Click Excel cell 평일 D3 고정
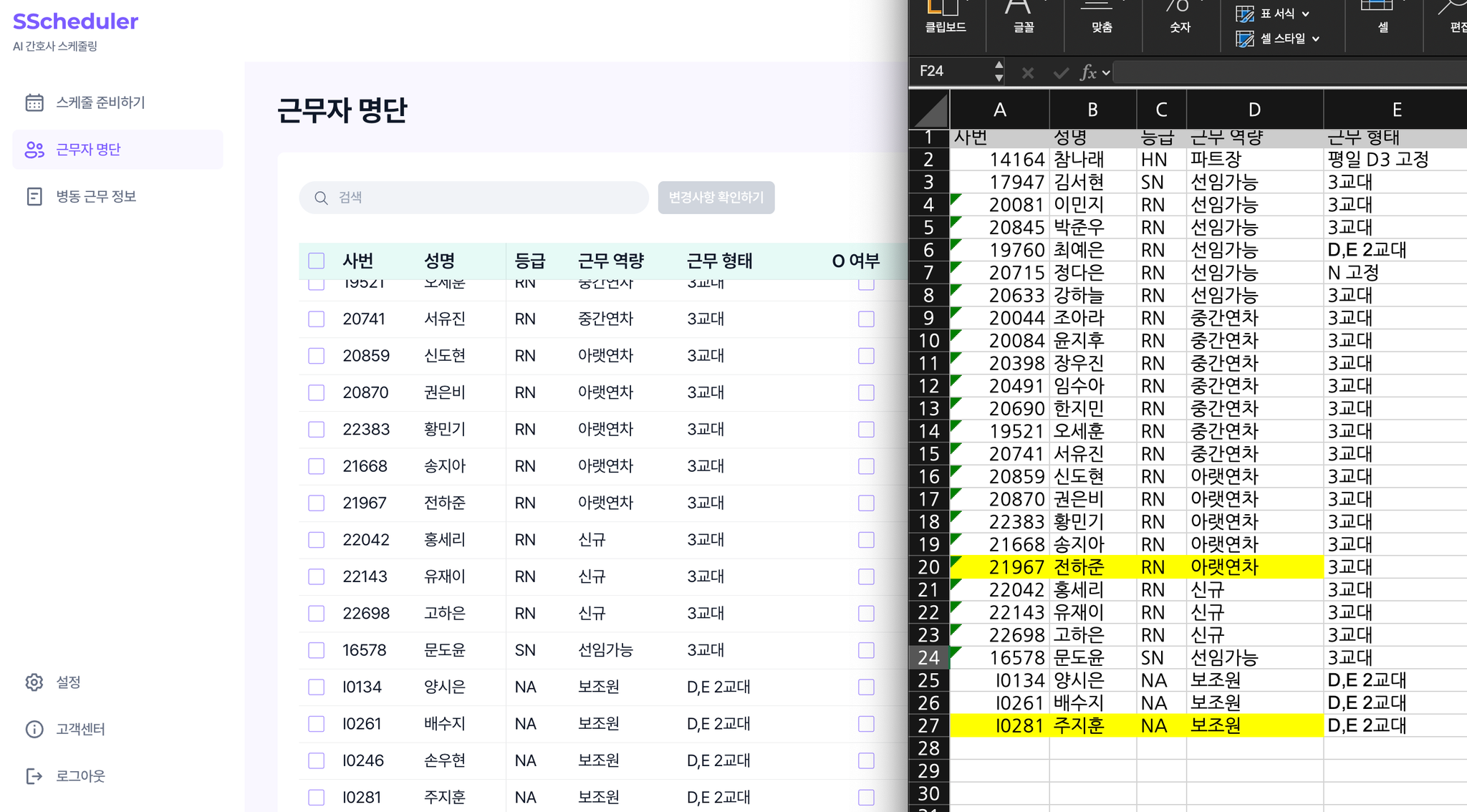 click(1395, 159)
